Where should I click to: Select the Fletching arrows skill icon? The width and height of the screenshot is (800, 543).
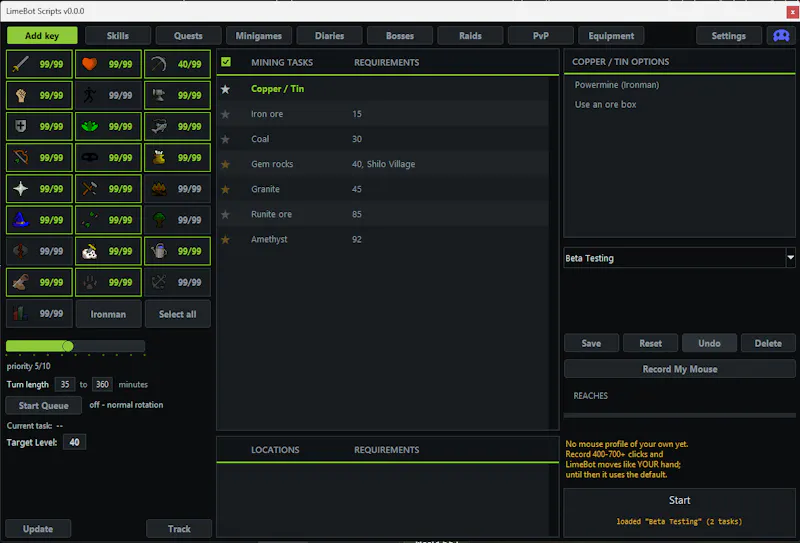(x=89, y=220)
